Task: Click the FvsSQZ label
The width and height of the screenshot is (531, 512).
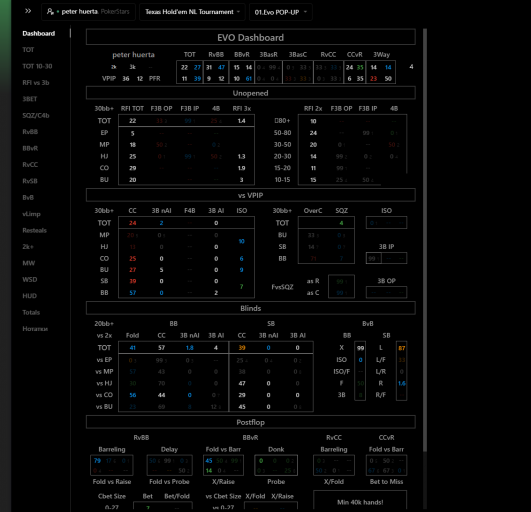Action: click(282, 287)
